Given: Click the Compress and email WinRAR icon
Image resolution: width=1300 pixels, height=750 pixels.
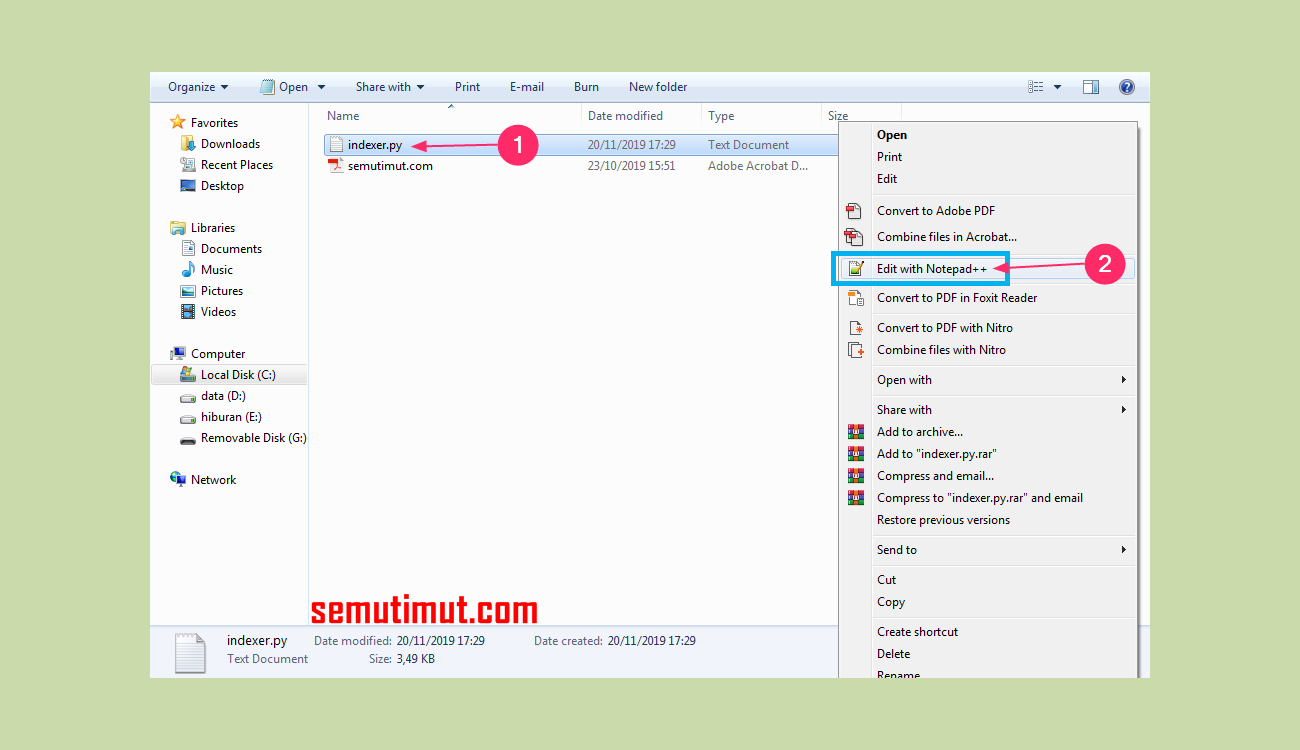Looking at the screenshot, I should [856, 475].
